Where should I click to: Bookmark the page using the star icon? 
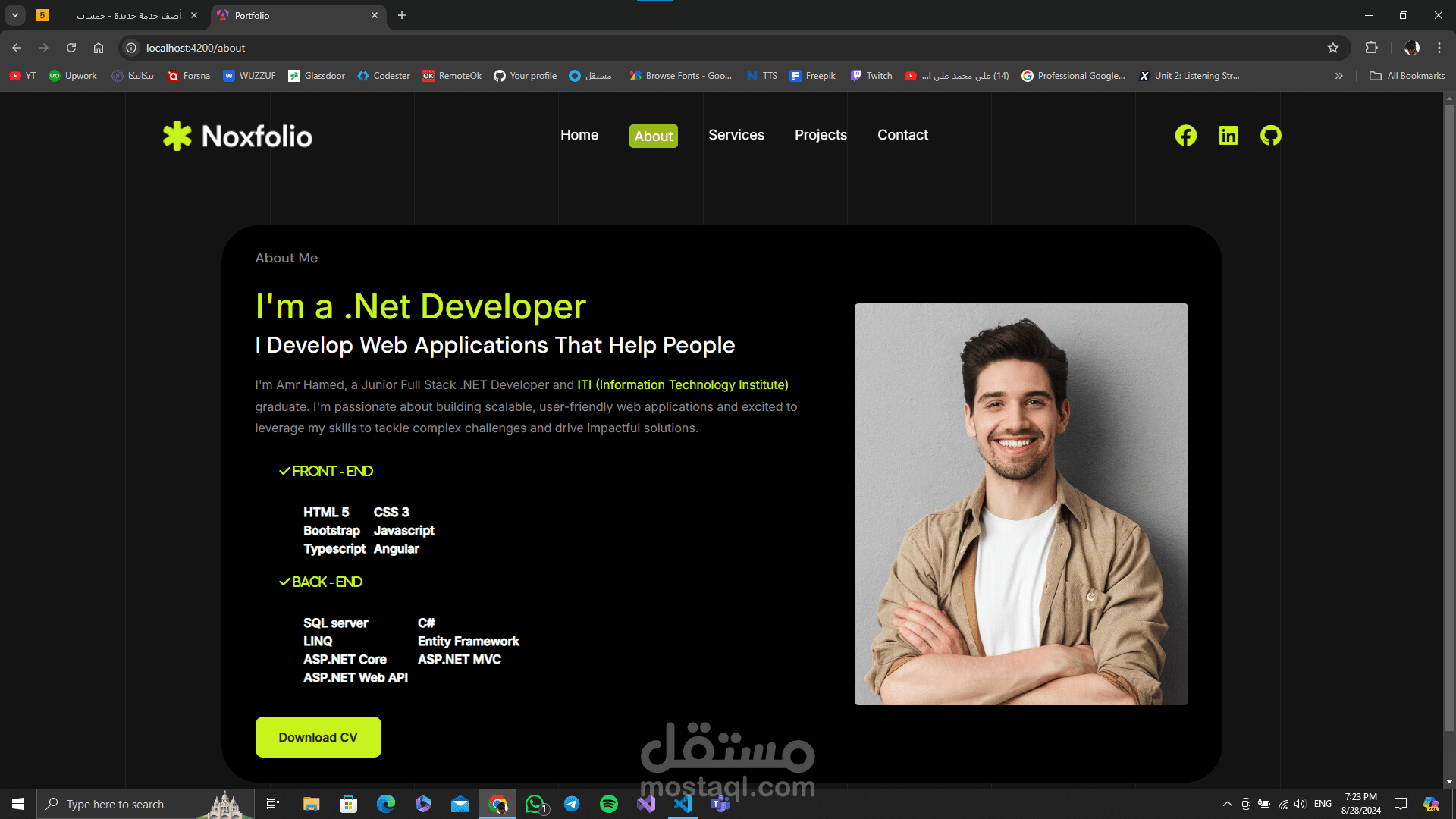1334,47
